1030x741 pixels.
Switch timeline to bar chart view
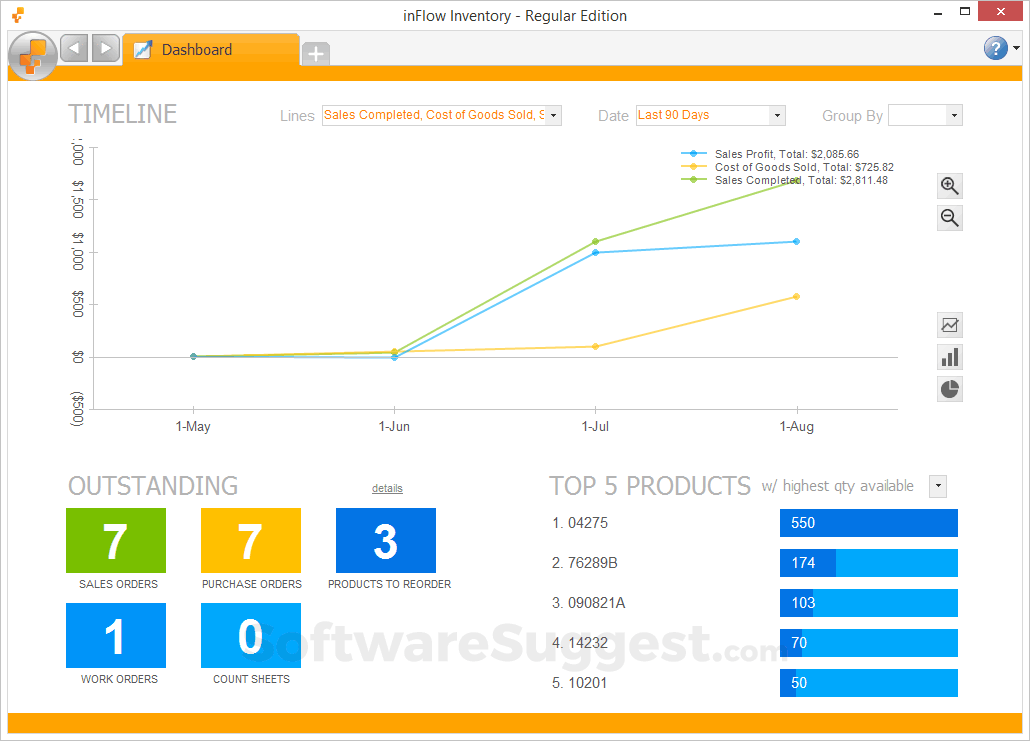coord(950,357)
